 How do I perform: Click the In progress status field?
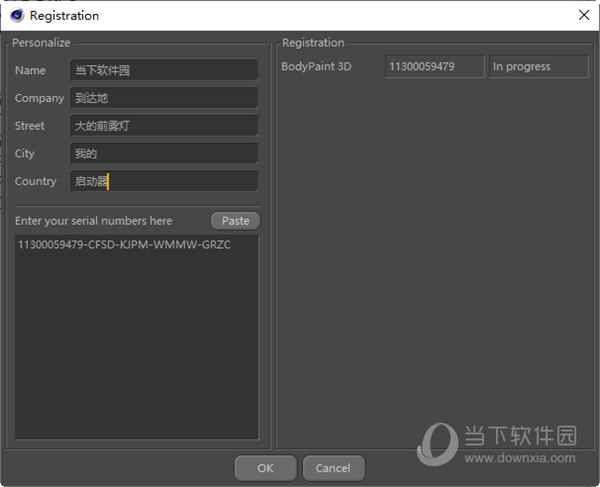(x=539, y=67)
